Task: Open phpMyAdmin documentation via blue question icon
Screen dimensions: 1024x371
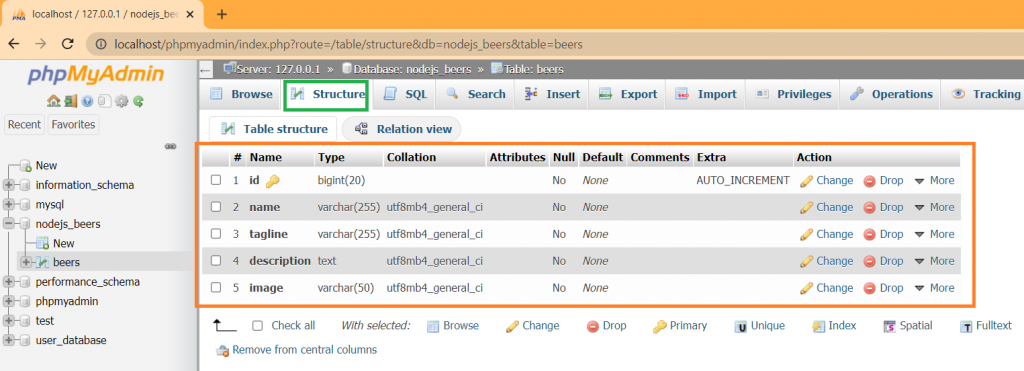Action: [88, 101]
